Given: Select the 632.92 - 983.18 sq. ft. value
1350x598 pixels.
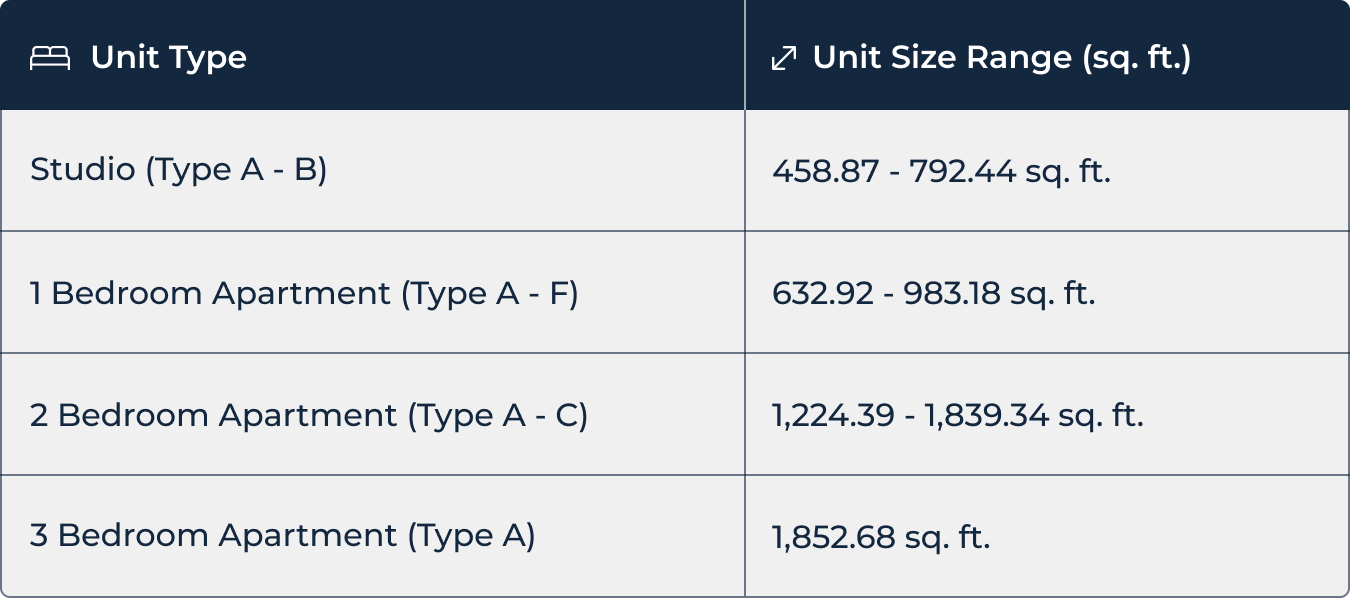Looking at the screenshot, I should (934, 293).
